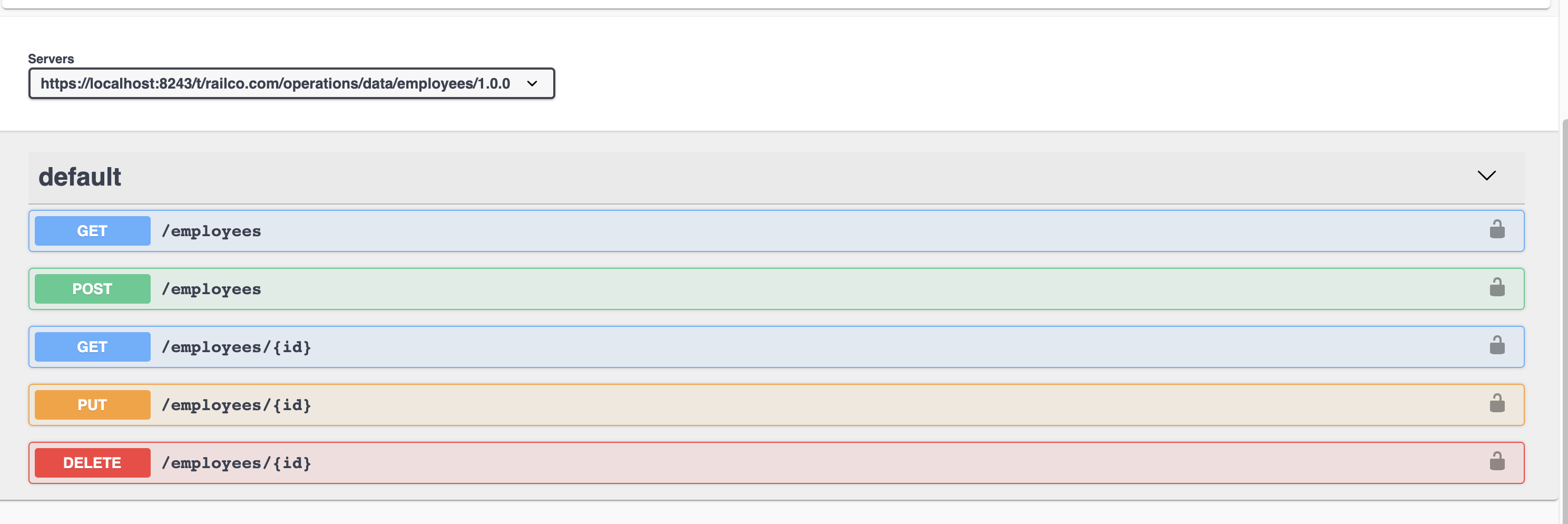Open the lock icon on GET /employees
The height and width of the screenshot is (524, 1568).
1497,230
